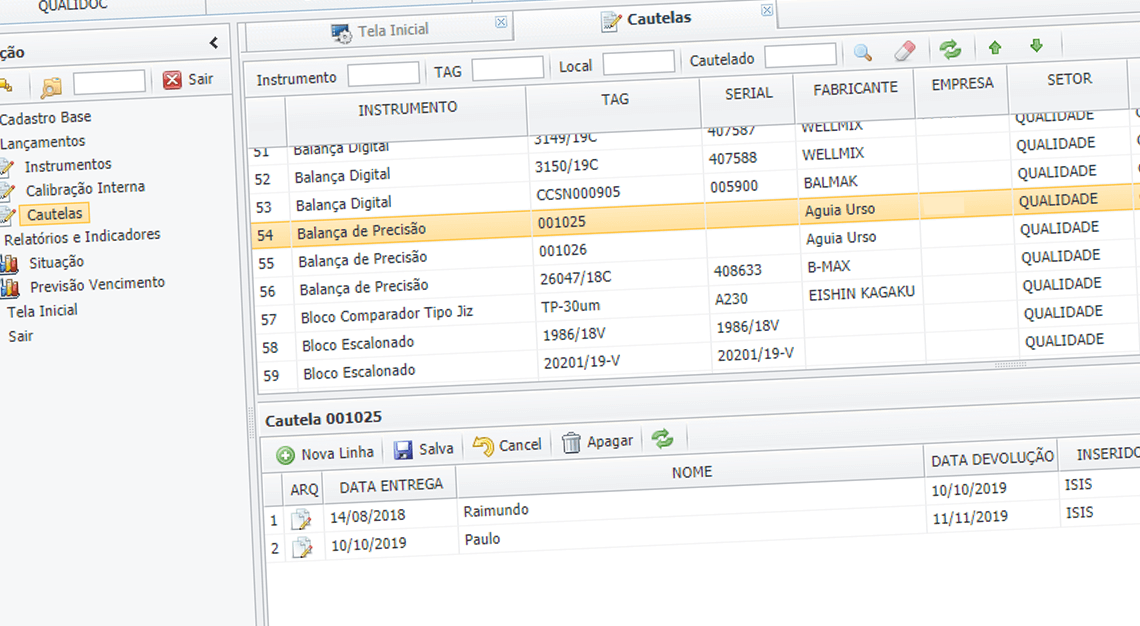This screenshot has height=626, width=1140.
Task: Clear filters with the eraser icon
Action: (x=904, y=50)
